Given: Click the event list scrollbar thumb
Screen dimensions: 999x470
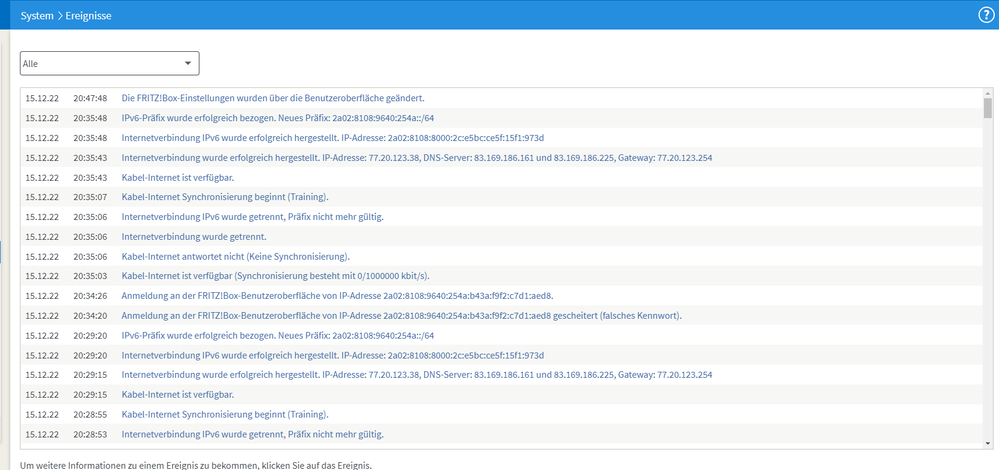Looking at the screenshot, I should click(x=988, y=108).
